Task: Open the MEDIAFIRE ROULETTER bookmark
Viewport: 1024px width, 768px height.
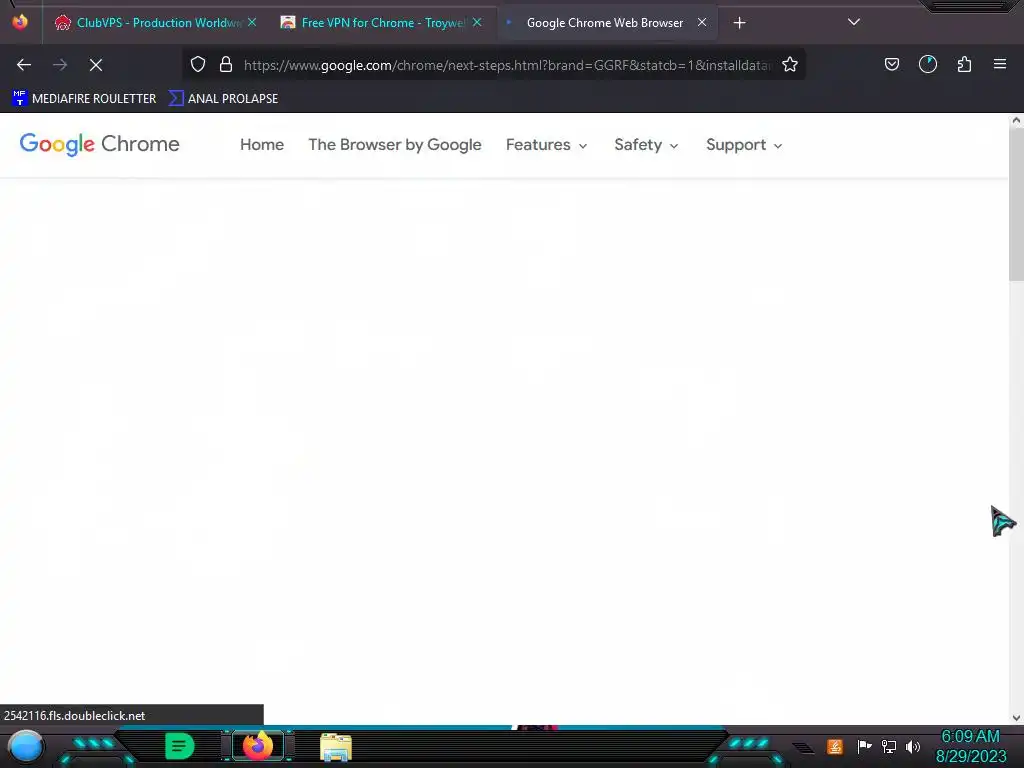Action: pyautogui.click(x=84, y=99)
